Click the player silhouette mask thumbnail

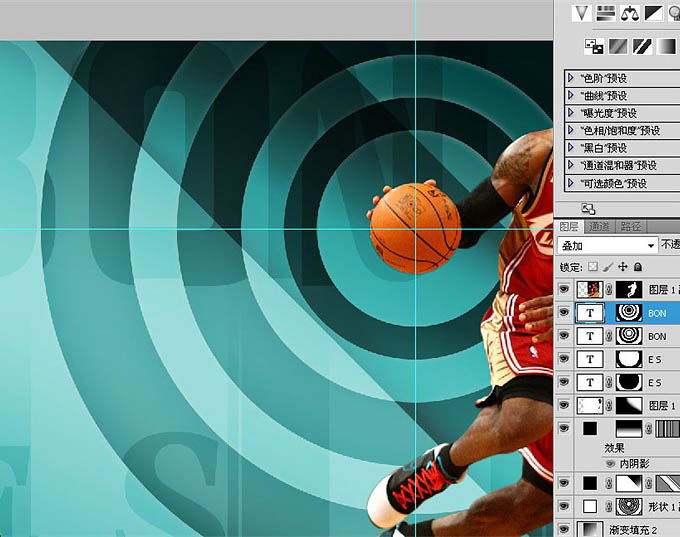[x=629, y=289]
